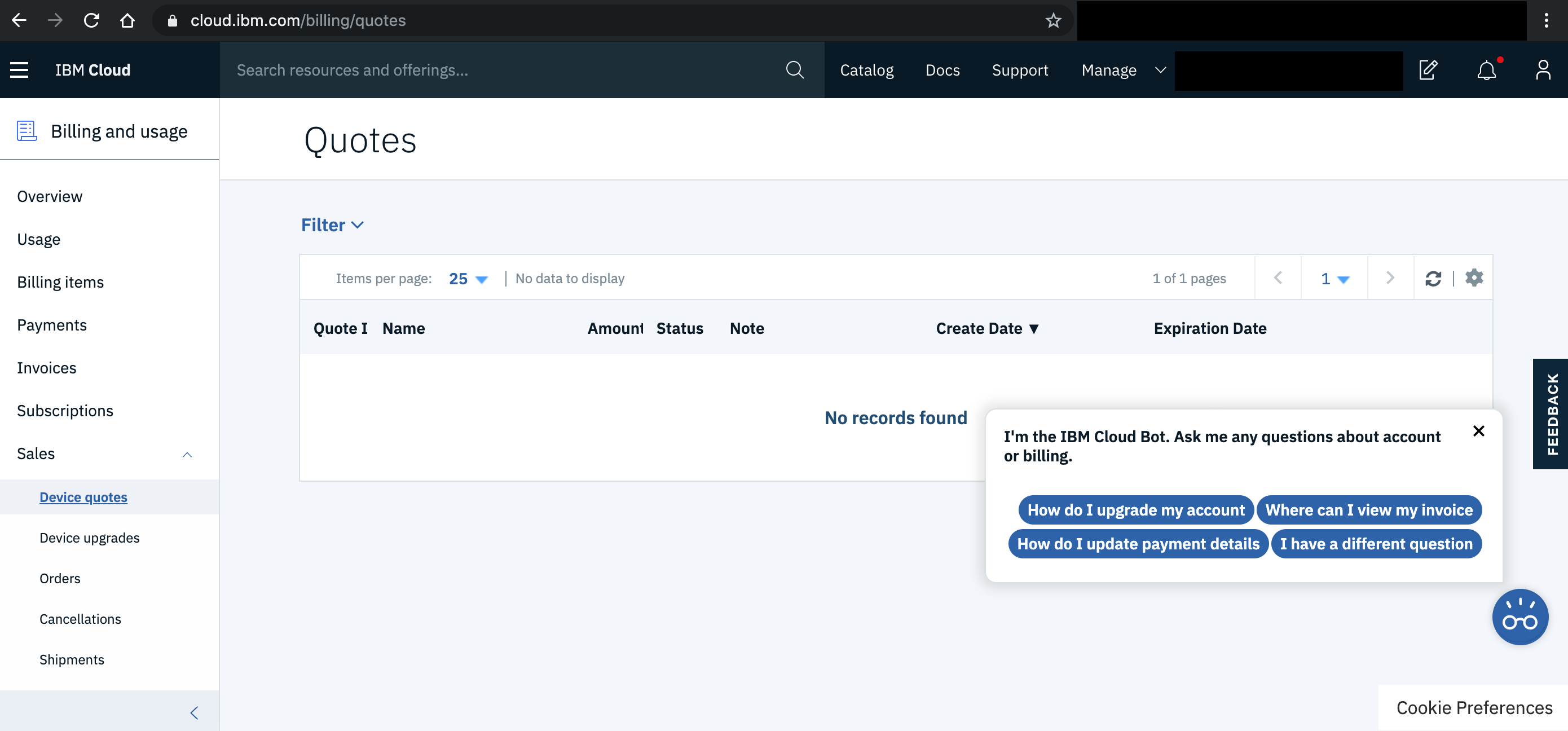This screenshot has width=1568, height=731.
Task: Click the Expiration Date column header
Action: point(1209,329)
